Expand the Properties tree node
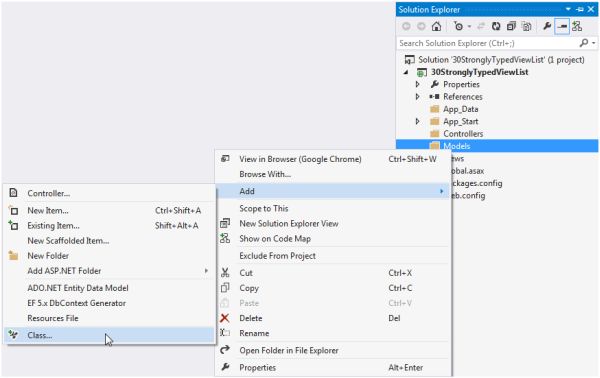The image size is (600, 378). (418, 84)
